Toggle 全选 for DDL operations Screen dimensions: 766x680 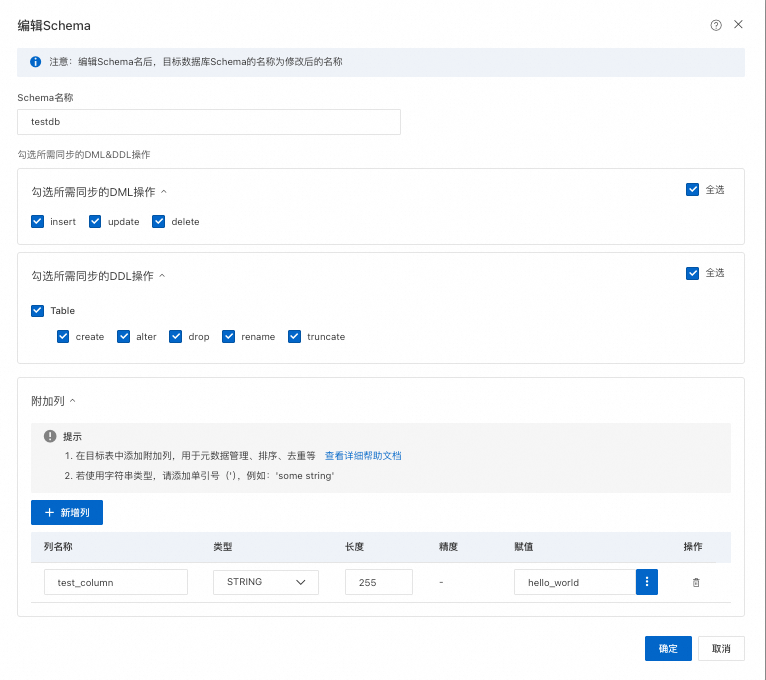pyautogui.click(x=692, y=273)
